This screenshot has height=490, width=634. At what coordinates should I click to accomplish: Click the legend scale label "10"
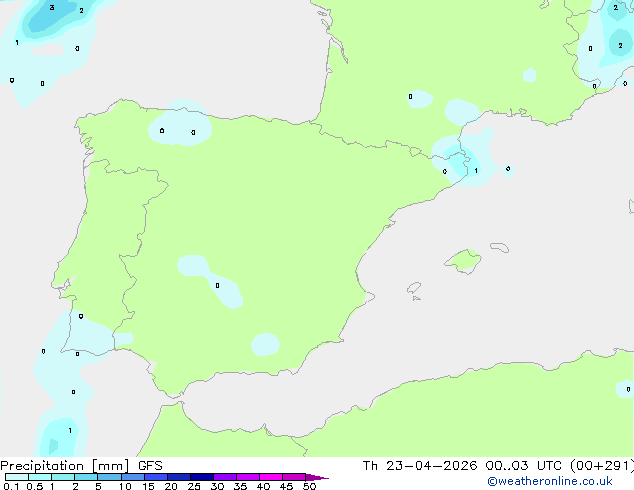(125, 486)
